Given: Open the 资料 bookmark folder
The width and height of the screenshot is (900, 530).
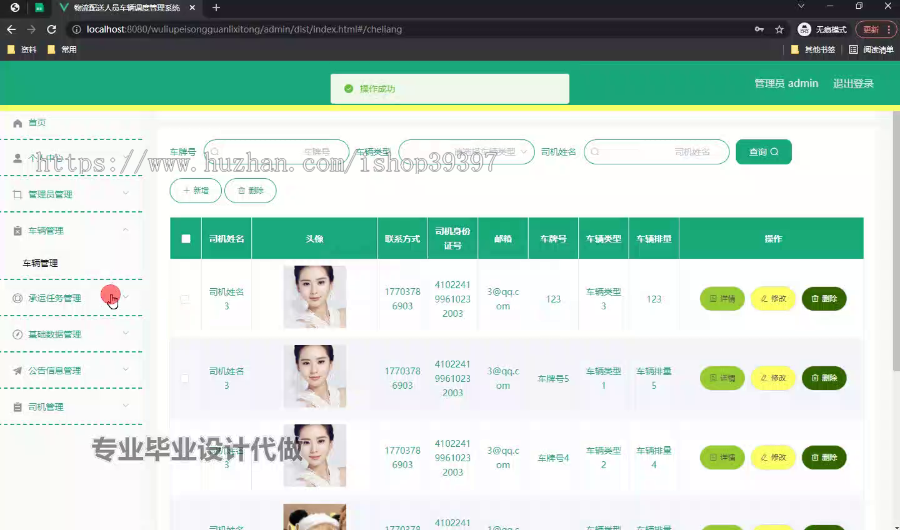Looking at the screenshot, I should (x=22, y=49).
